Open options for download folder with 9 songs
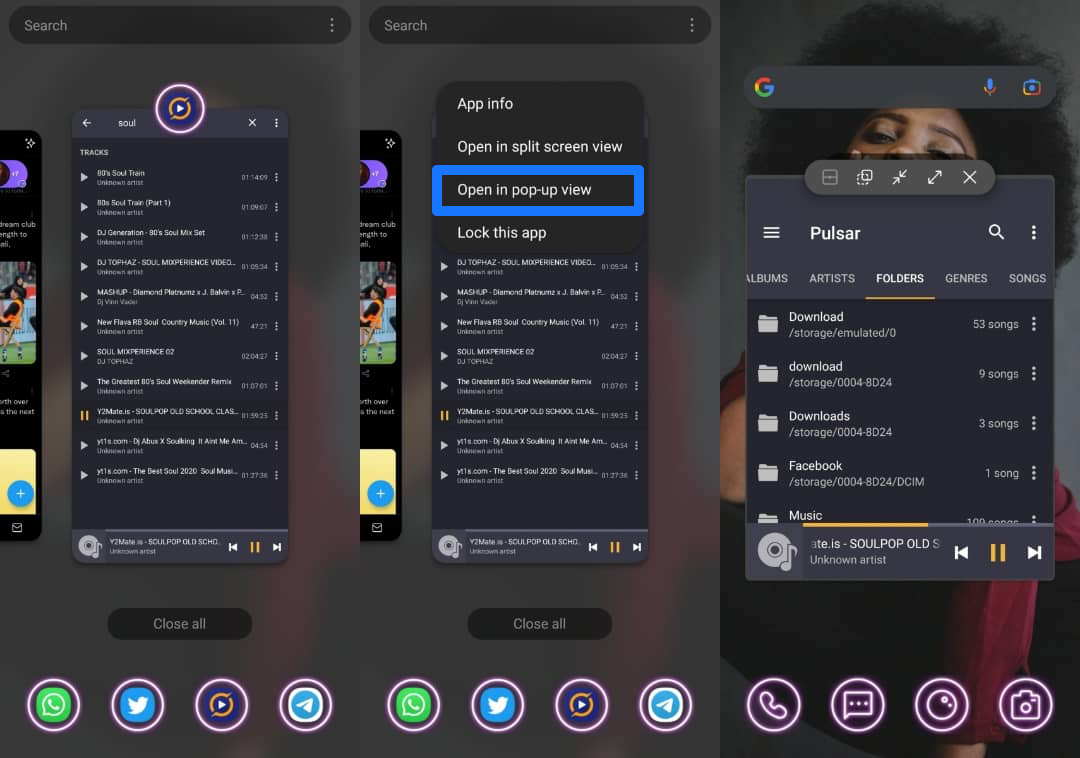The height and width of the screenshot is (758, 1080). click(1033, 374)
